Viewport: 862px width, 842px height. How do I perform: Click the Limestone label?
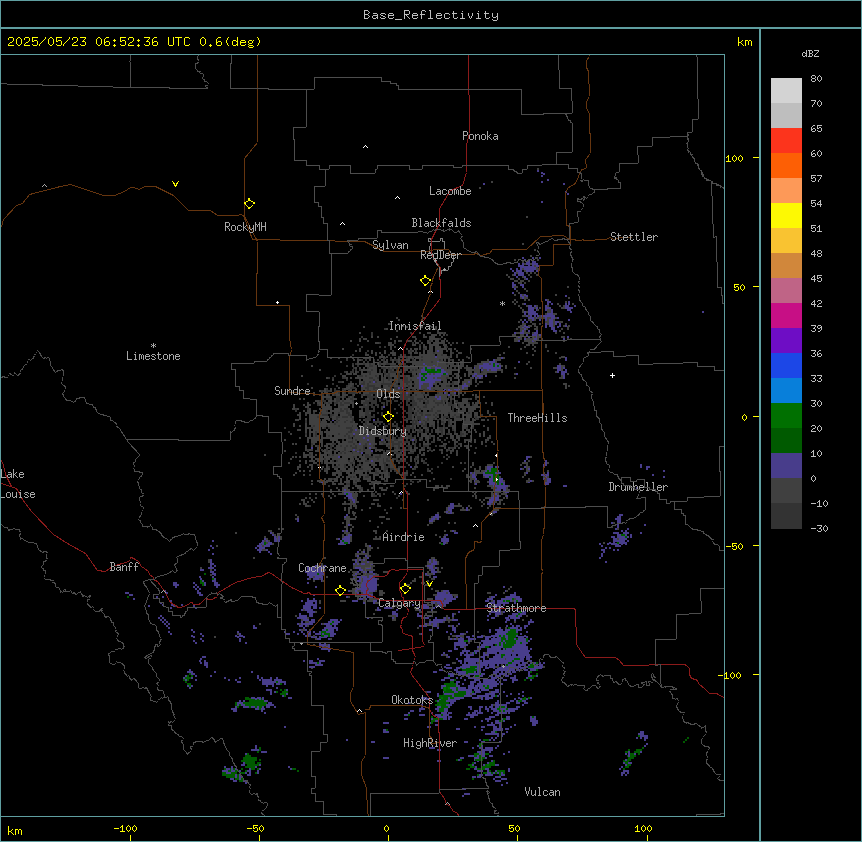tap(153, 356)
